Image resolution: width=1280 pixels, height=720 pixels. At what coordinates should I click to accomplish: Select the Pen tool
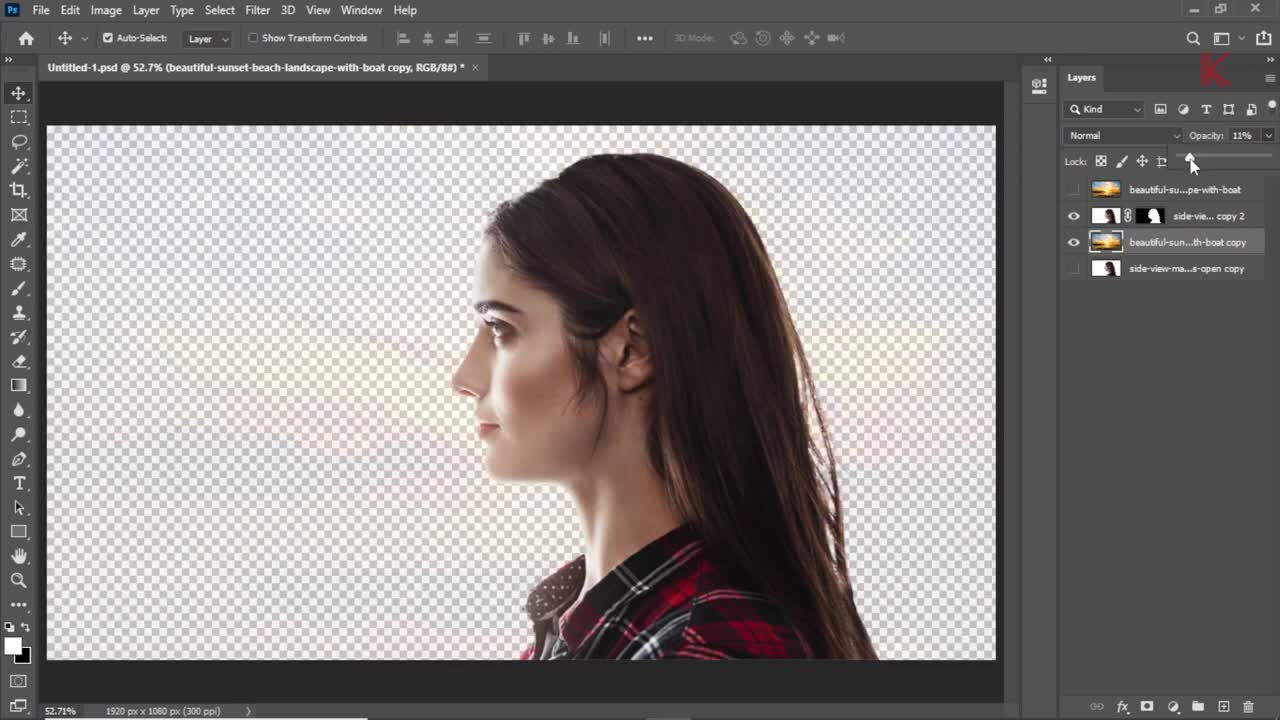pyautogui.click(x=19, y=459)
